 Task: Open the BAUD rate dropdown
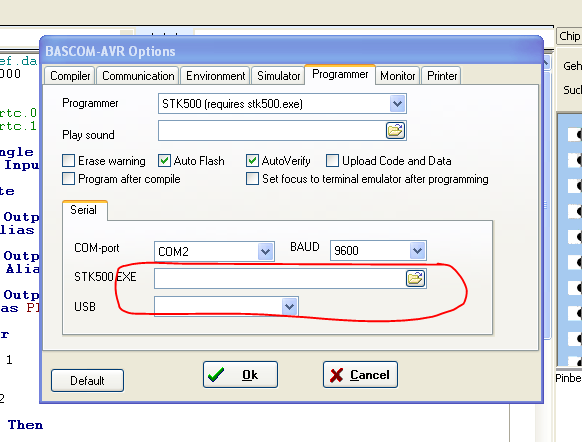(x=418, y=251)
